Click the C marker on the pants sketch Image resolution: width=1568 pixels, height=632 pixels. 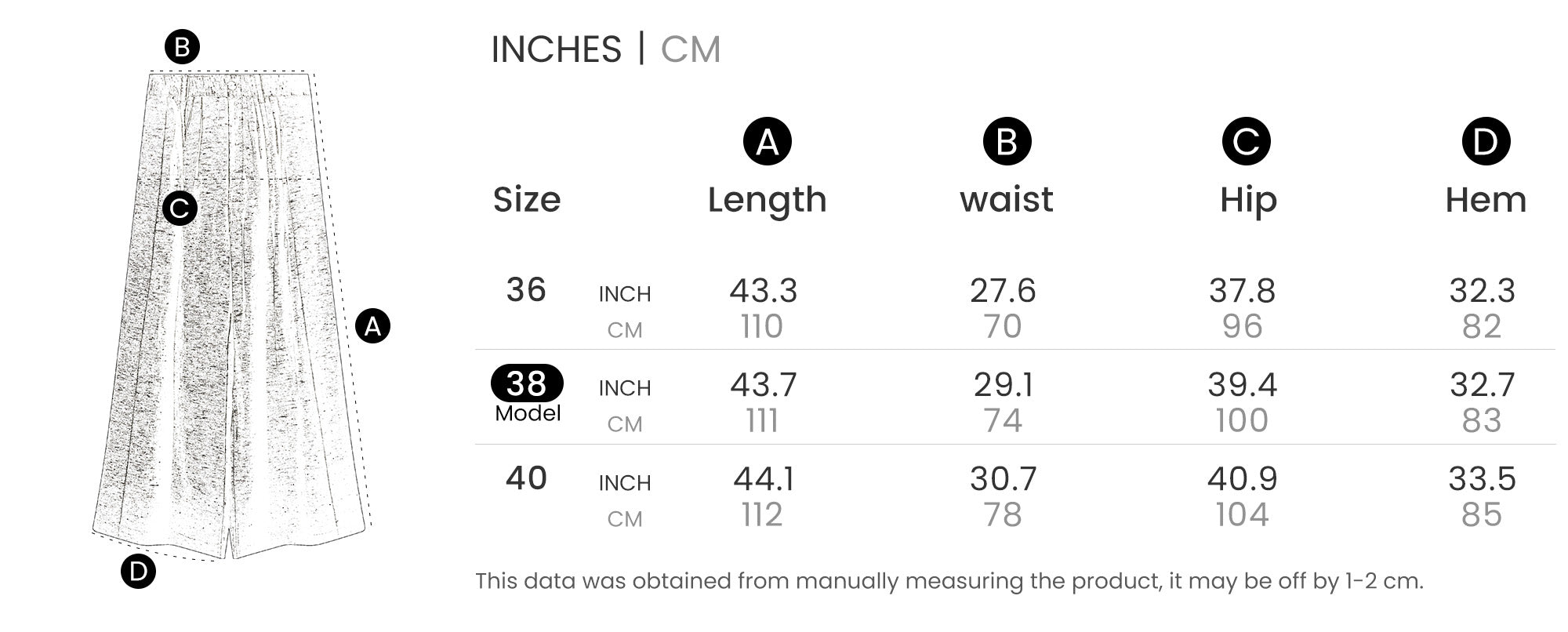[x=180, y=209]
